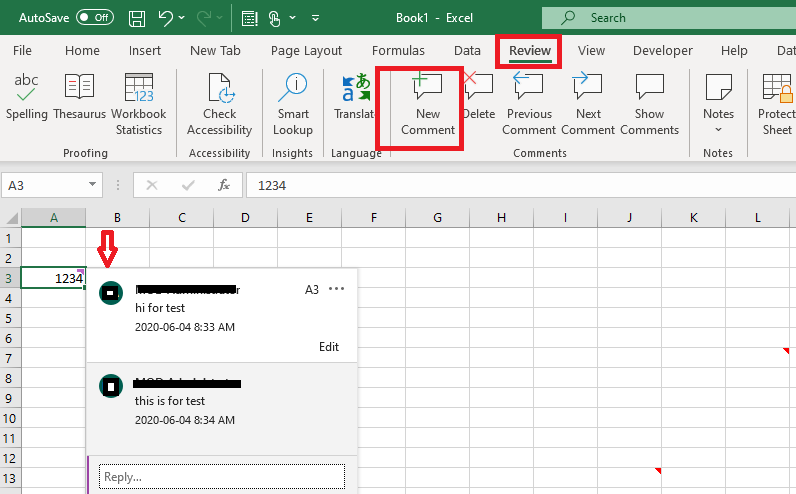The height and width of the screenshot is (494, 796).
Task: Switch to the Page Layout tab
Action: tap(306, 51)
